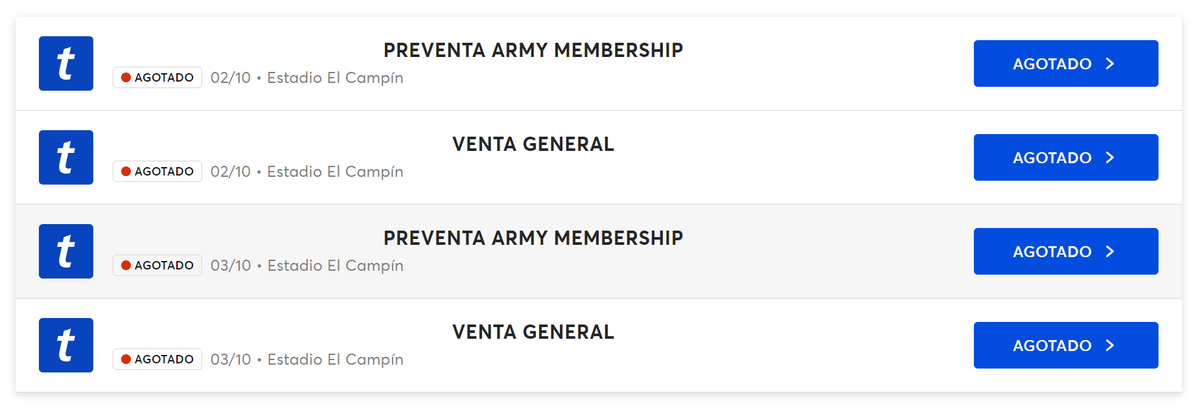Select the 03/10 Preventa Army Membership title

point(533,239)
